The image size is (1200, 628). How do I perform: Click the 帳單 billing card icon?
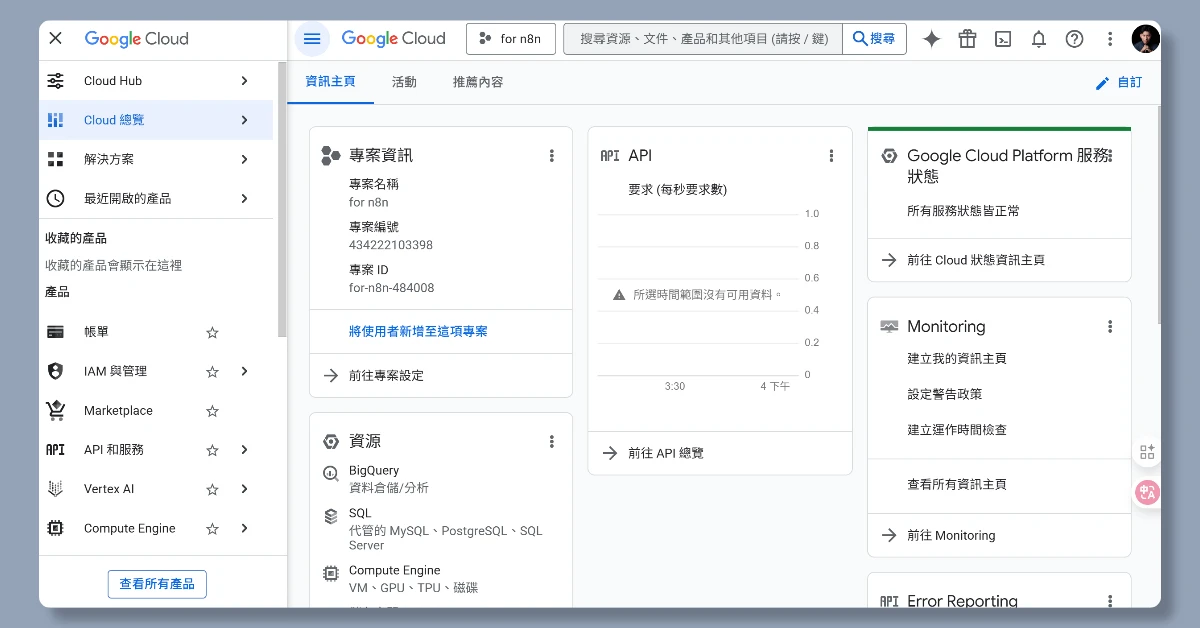point(56,332)
